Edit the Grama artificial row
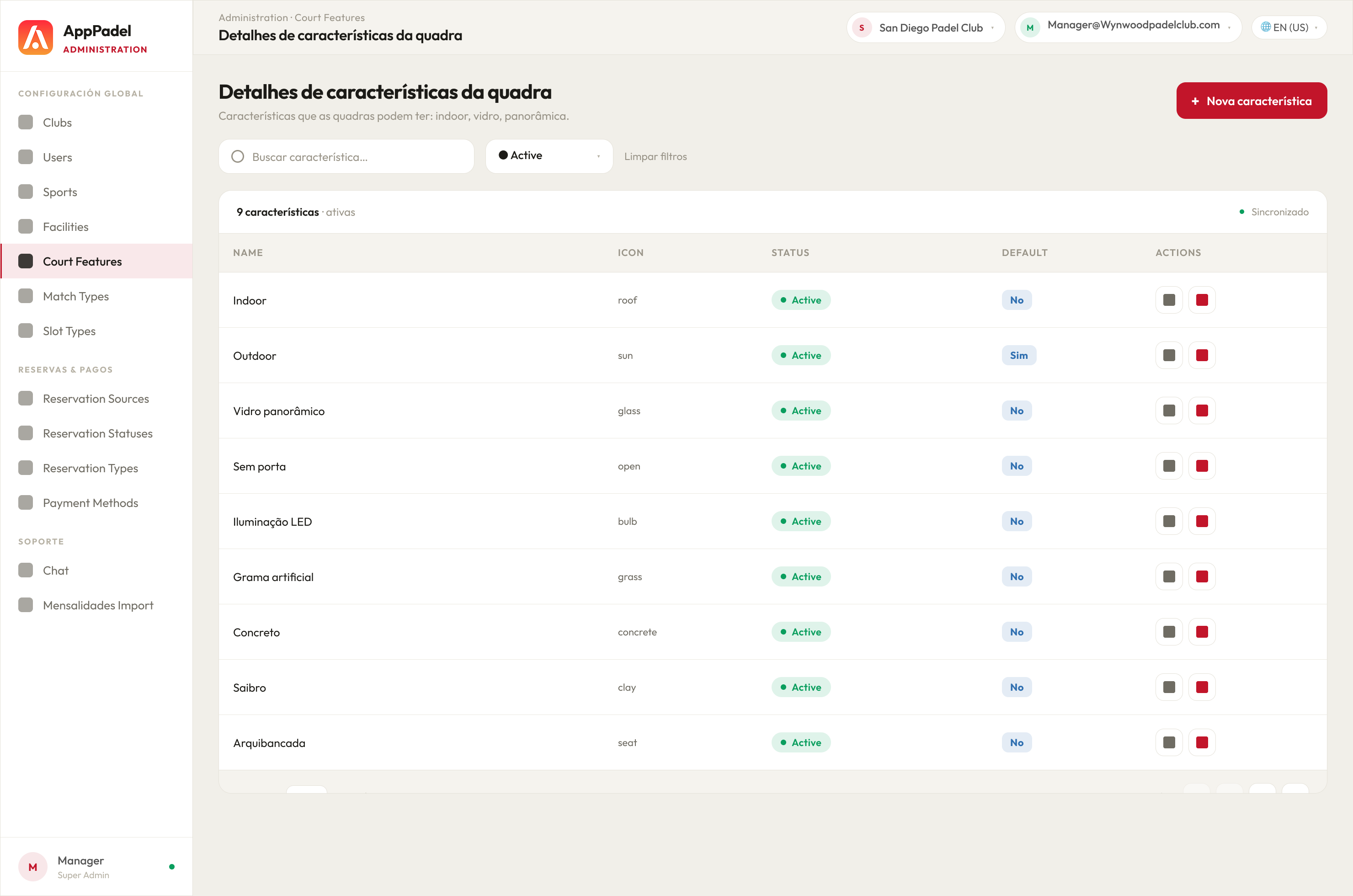 tap(1169, 576)
